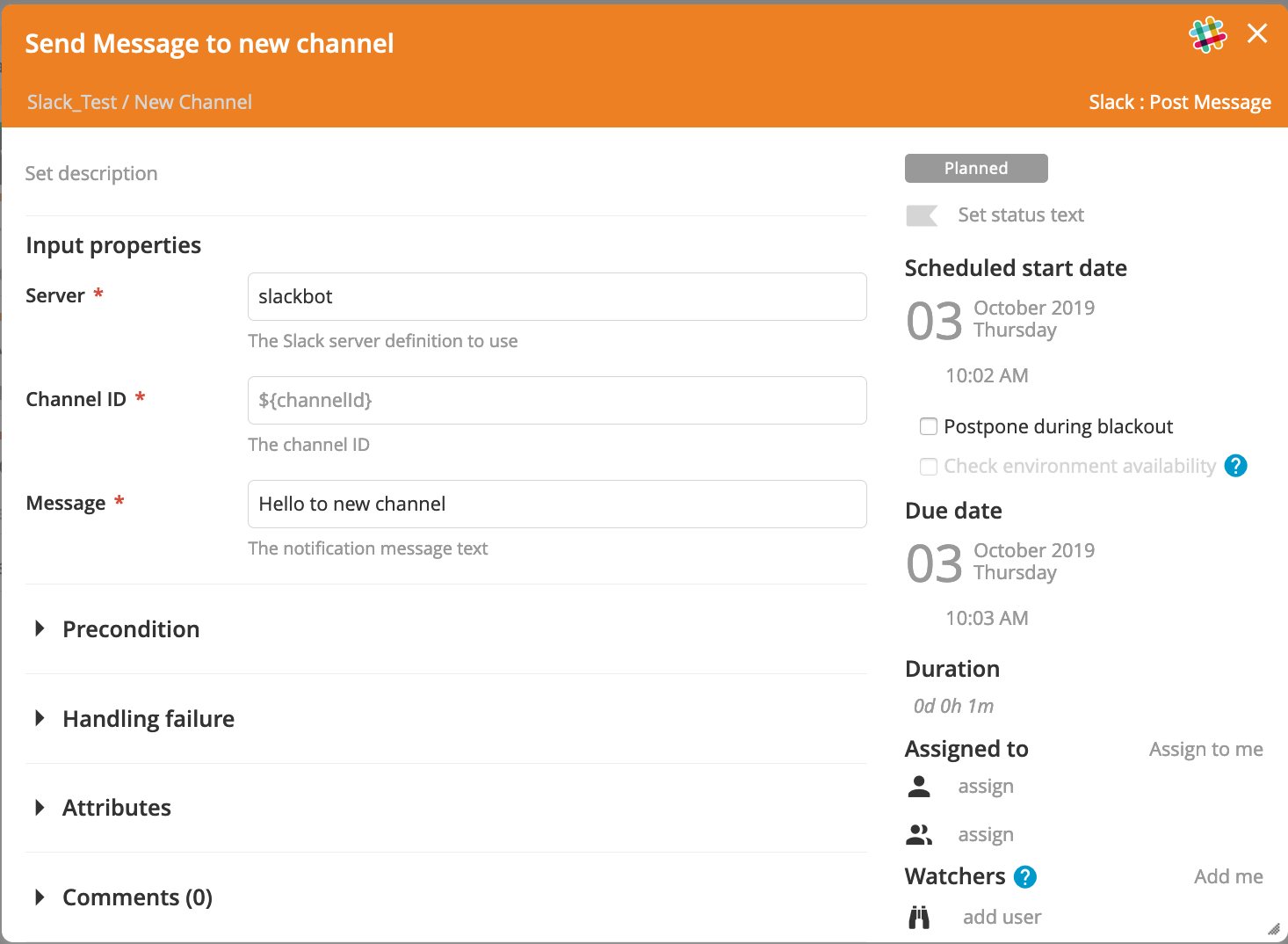Click the status flag icon
Screen dimensions: 1288x944
point(922,215)
